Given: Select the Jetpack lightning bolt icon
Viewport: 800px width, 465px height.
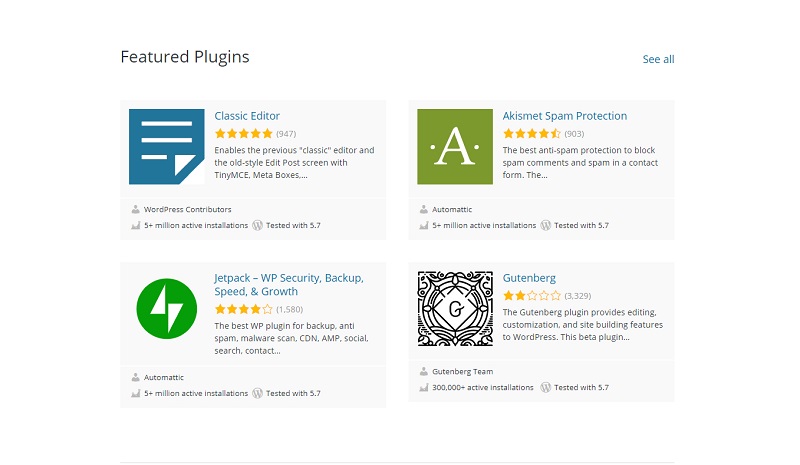Looking at the screenshot, I should click(166, 309).
